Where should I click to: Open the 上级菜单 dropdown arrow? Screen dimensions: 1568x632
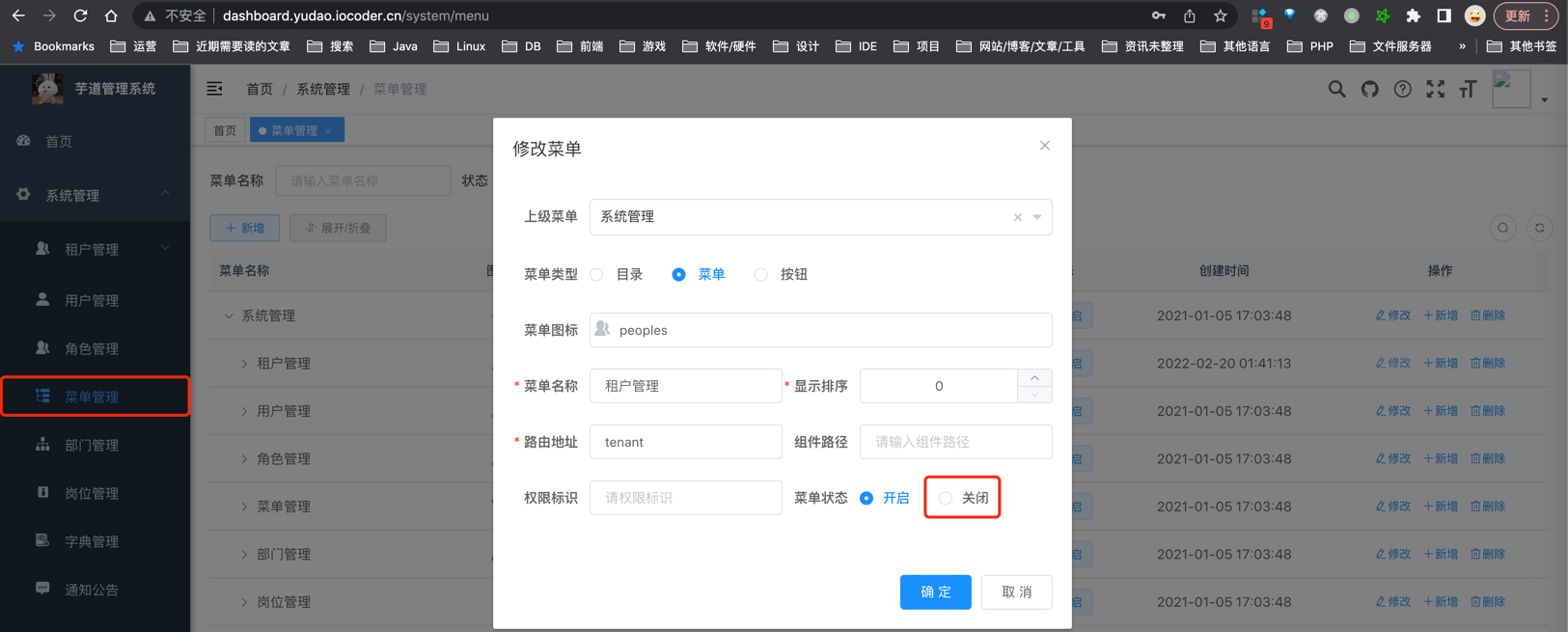point(1037,217)
